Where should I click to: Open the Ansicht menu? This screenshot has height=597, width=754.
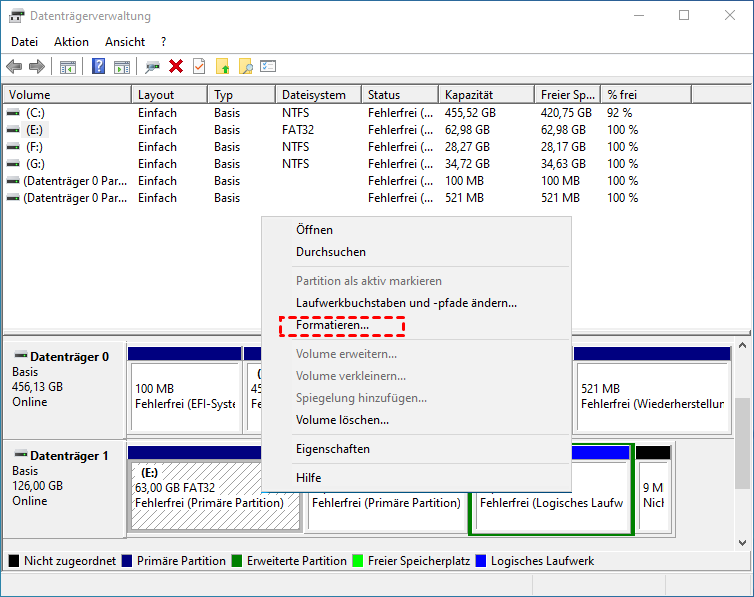(x=125, y=42)
